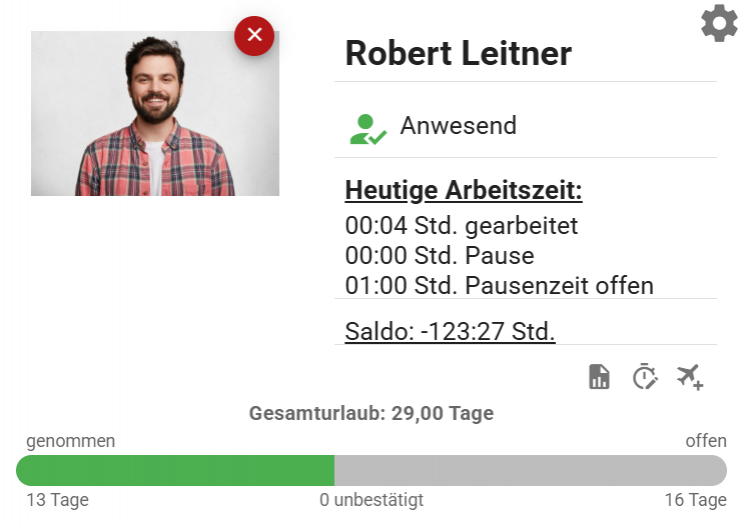Click the Saldo: -123:27 Std. link
This screenshot has height=527, width=740.
click(449, 331)
